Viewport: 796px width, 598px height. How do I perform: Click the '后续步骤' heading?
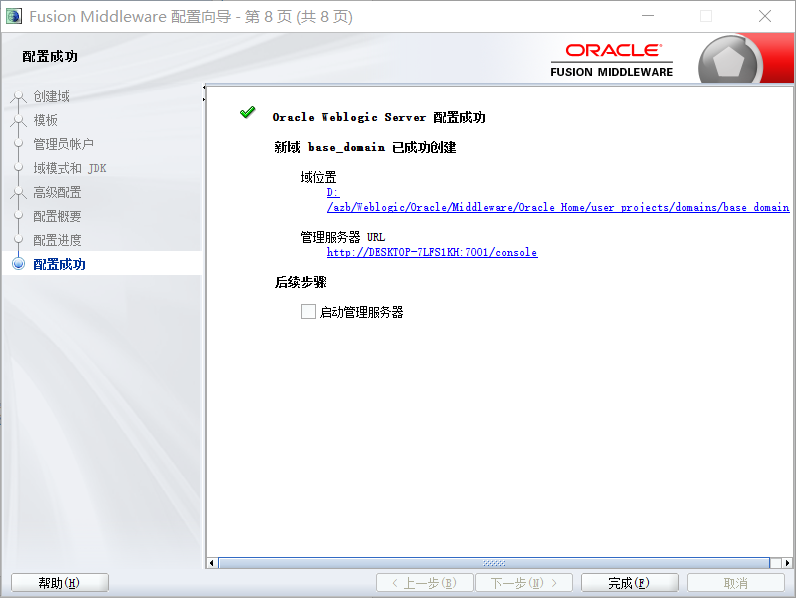pyautogui.click(x=301, y=282)
